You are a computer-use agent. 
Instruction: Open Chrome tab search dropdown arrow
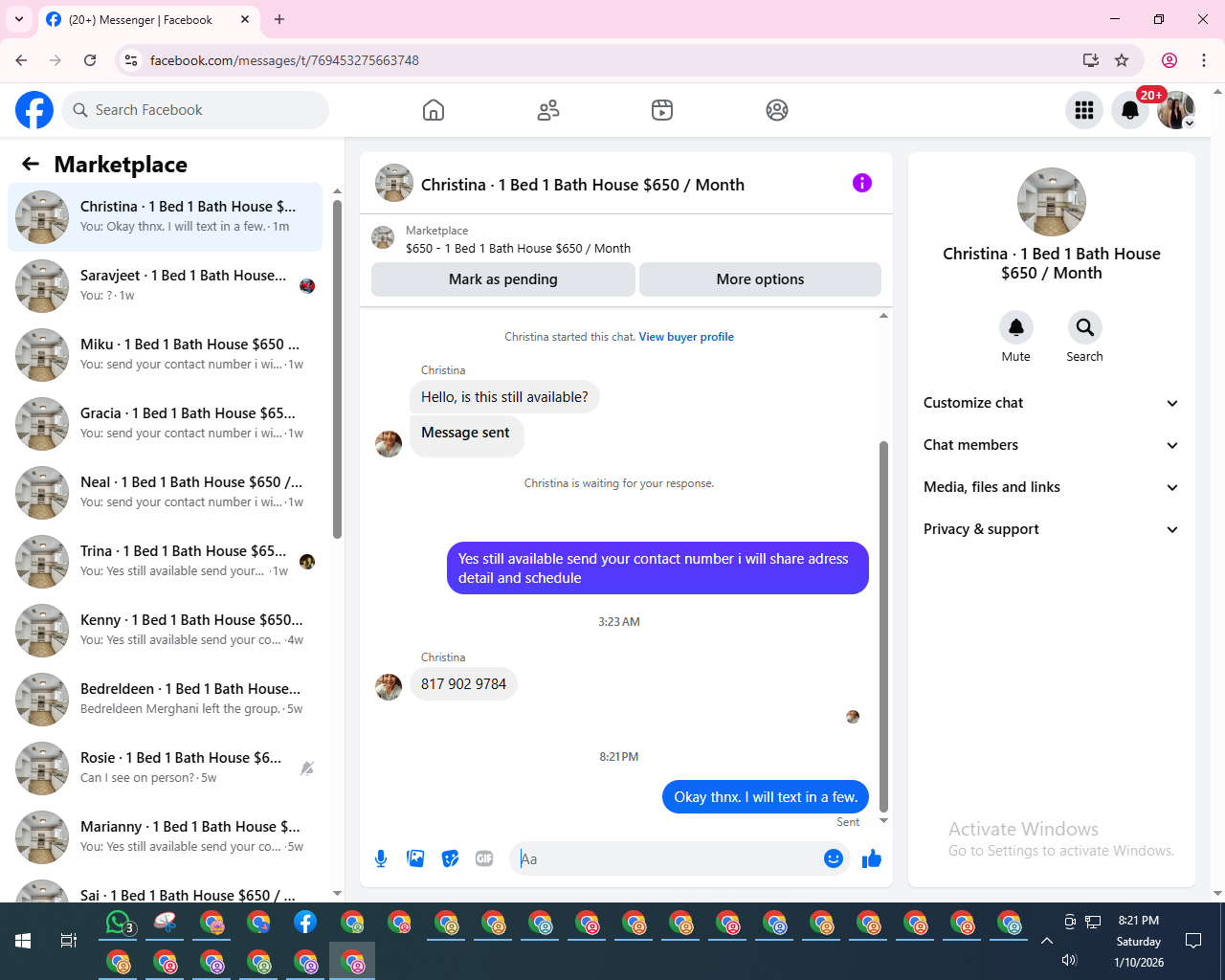(19, 19)
